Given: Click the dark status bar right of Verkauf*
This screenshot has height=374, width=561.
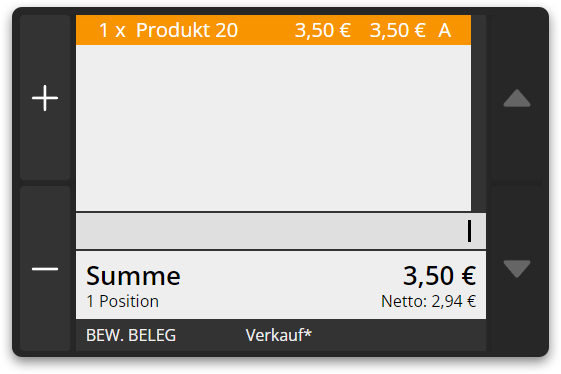Looking at the screenshot, I should coord(399,335).
